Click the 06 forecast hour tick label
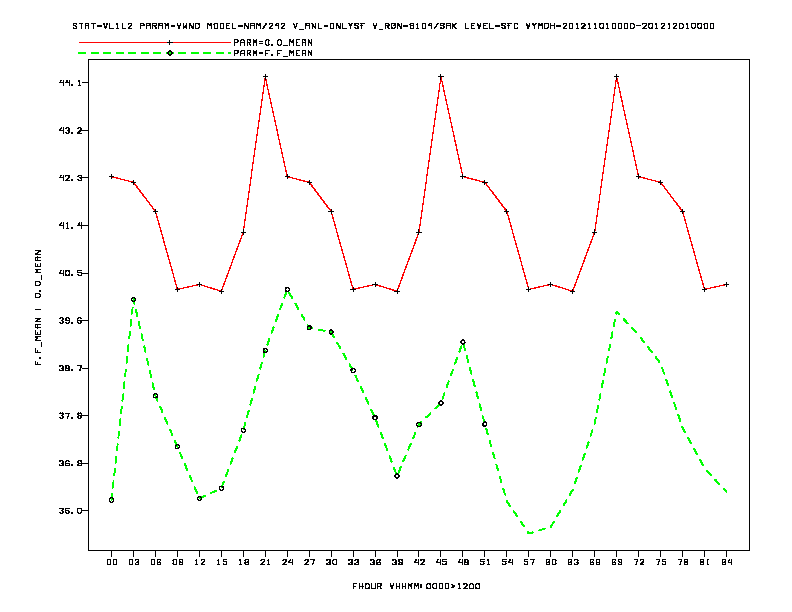 point(156,562)
